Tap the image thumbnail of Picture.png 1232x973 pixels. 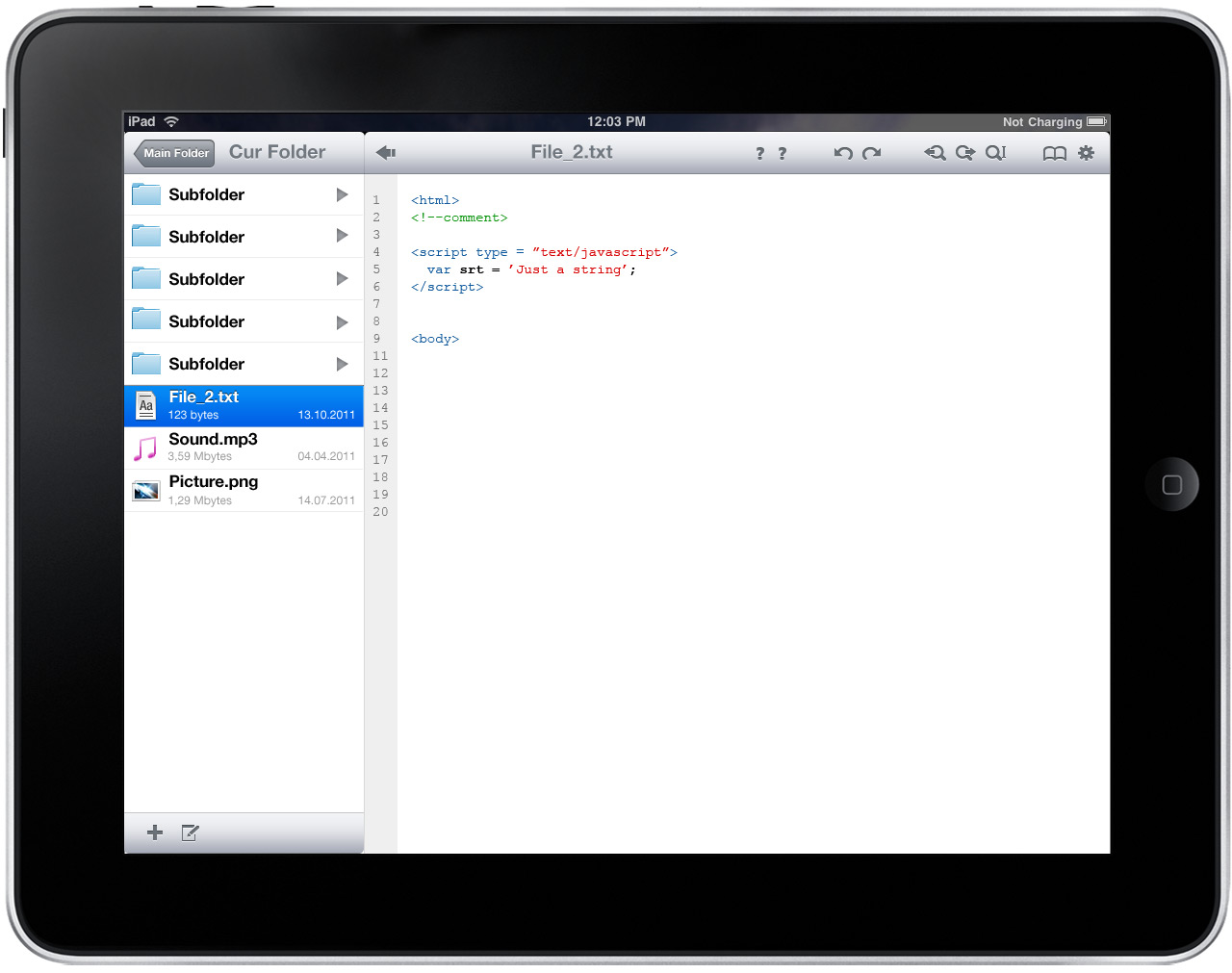[x=146, y=491]
